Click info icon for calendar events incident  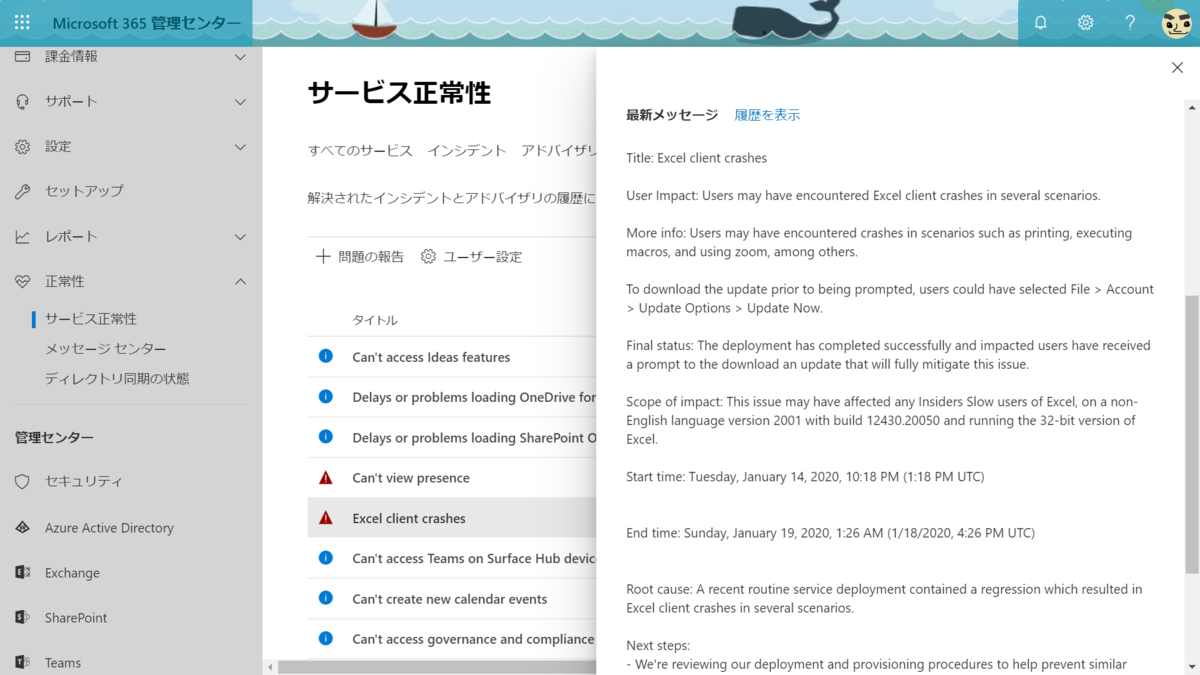[x=325, y=598]
